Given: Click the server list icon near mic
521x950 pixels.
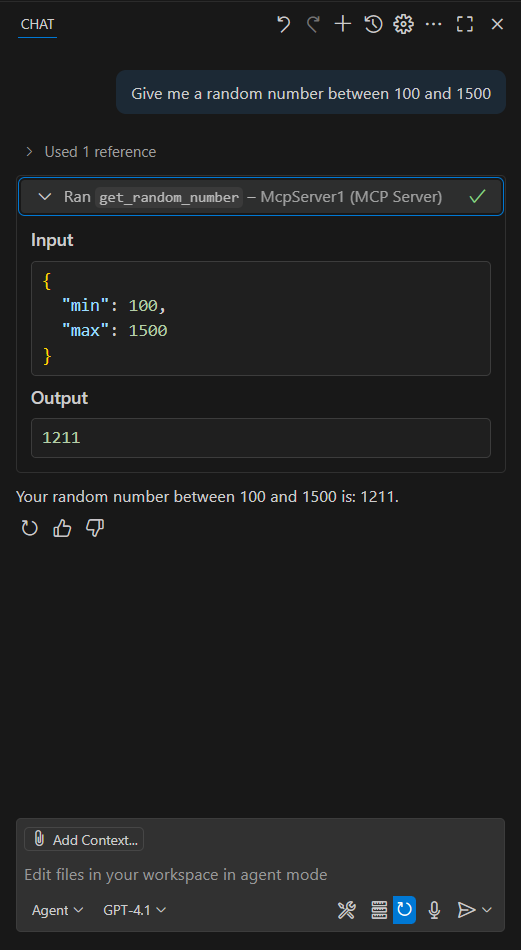Looking at the screenshot, I should [379, 909].
